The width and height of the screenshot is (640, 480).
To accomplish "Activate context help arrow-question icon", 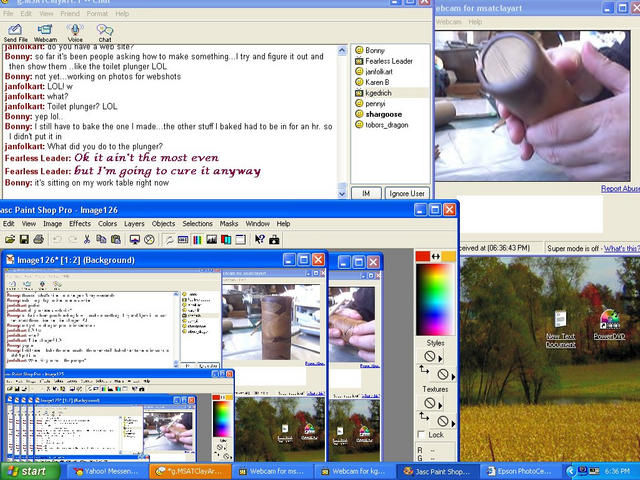I will coord(260,240).
